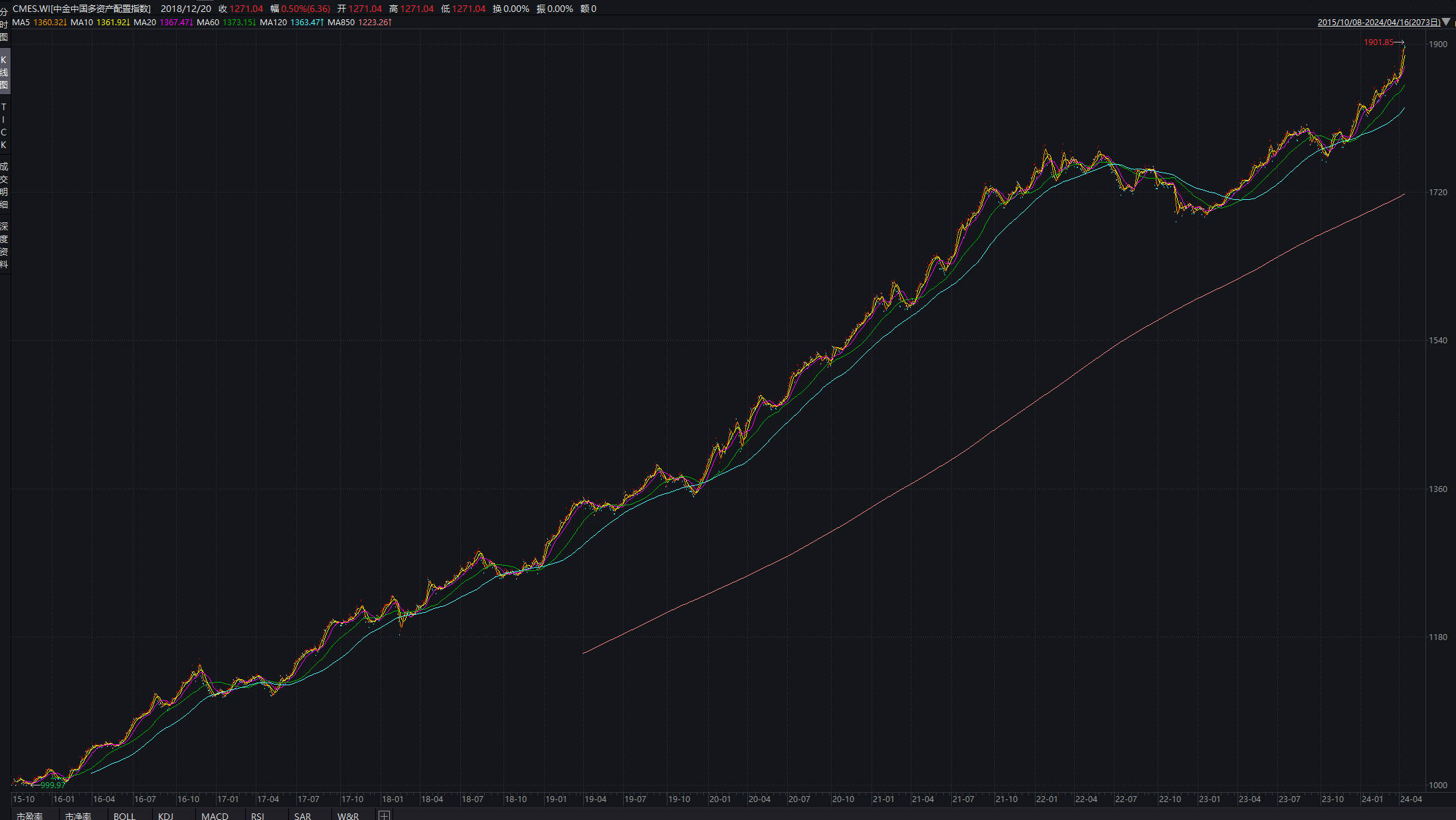Click the plus icon to add indicator tab

[x=384, y=815]
